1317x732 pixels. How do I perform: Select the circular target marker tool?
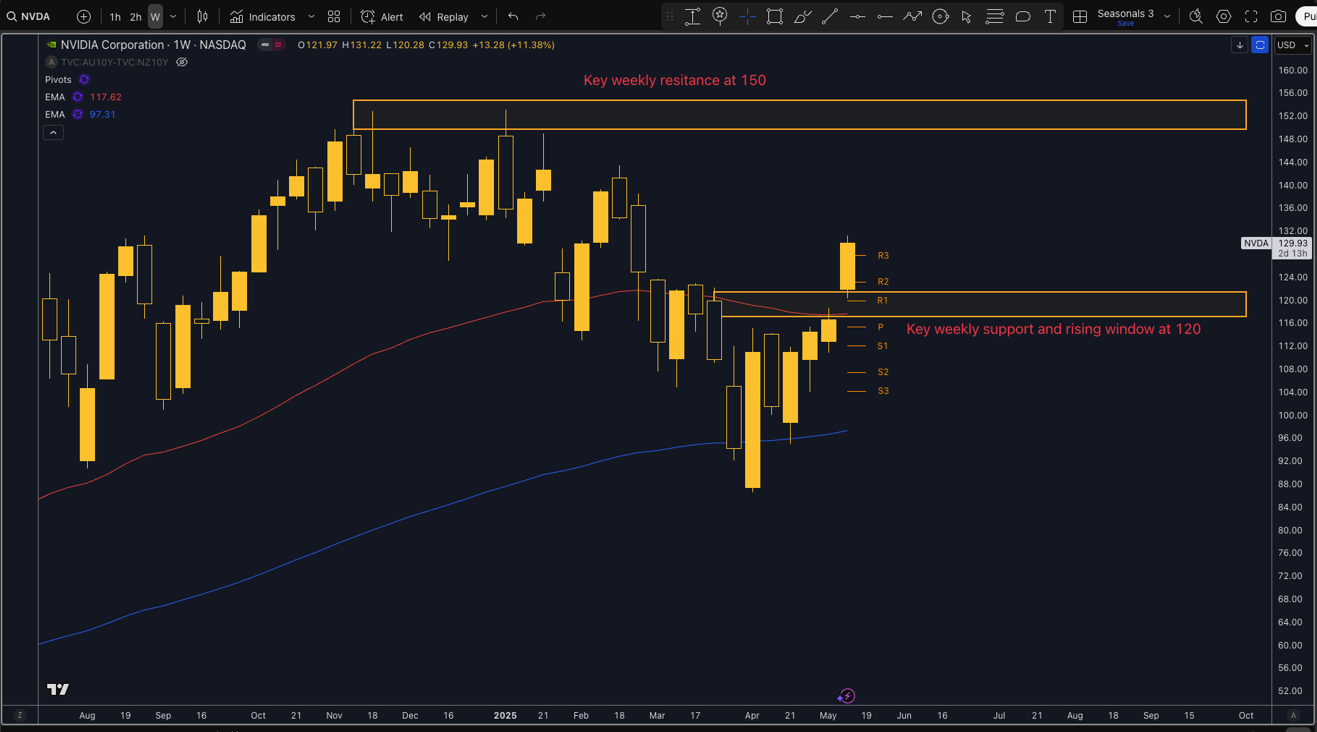[x=940, y=16]
